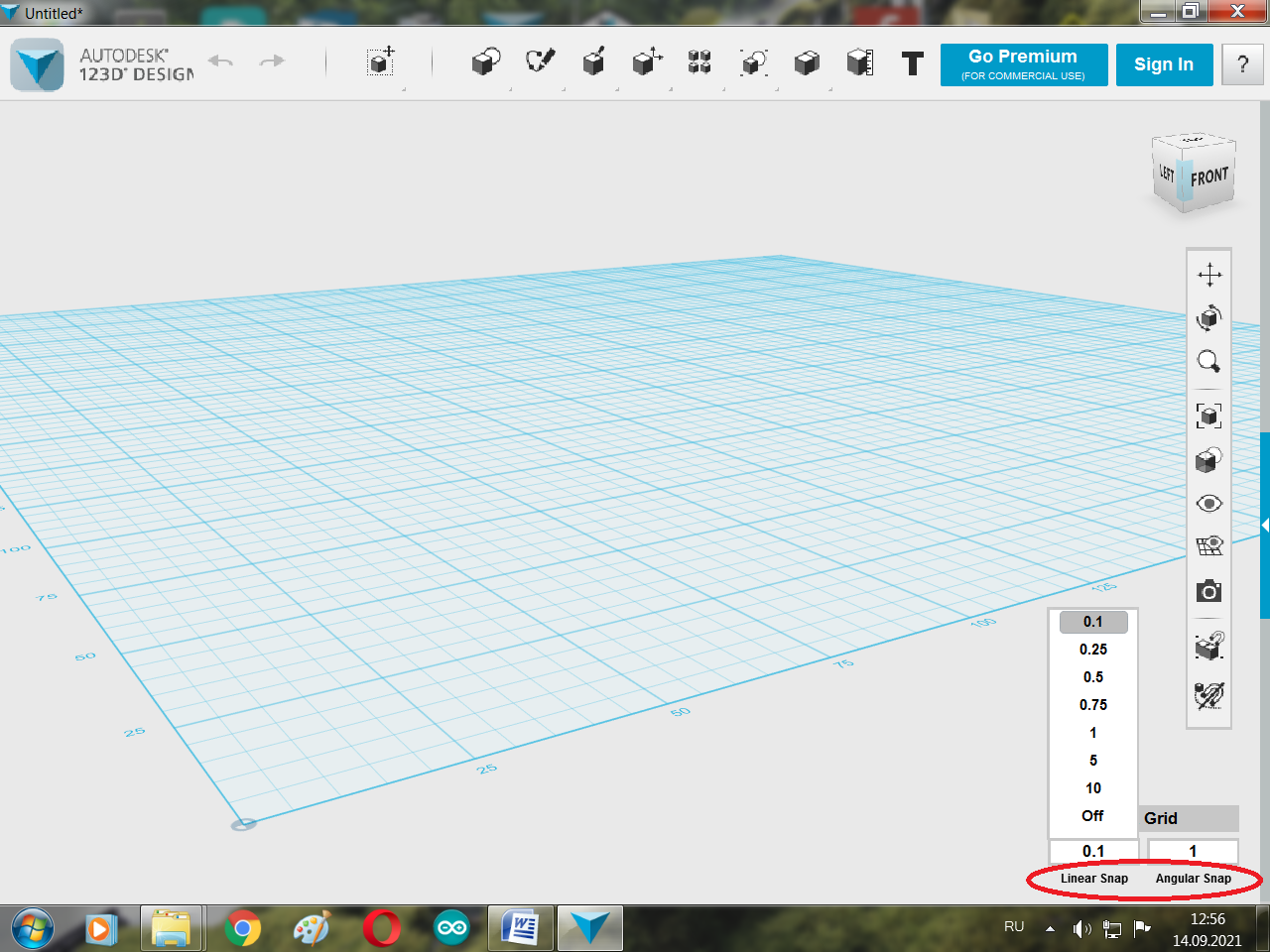Open the Windows Start menu
This screenshot has height=952, width=1270.
(33, 929)
